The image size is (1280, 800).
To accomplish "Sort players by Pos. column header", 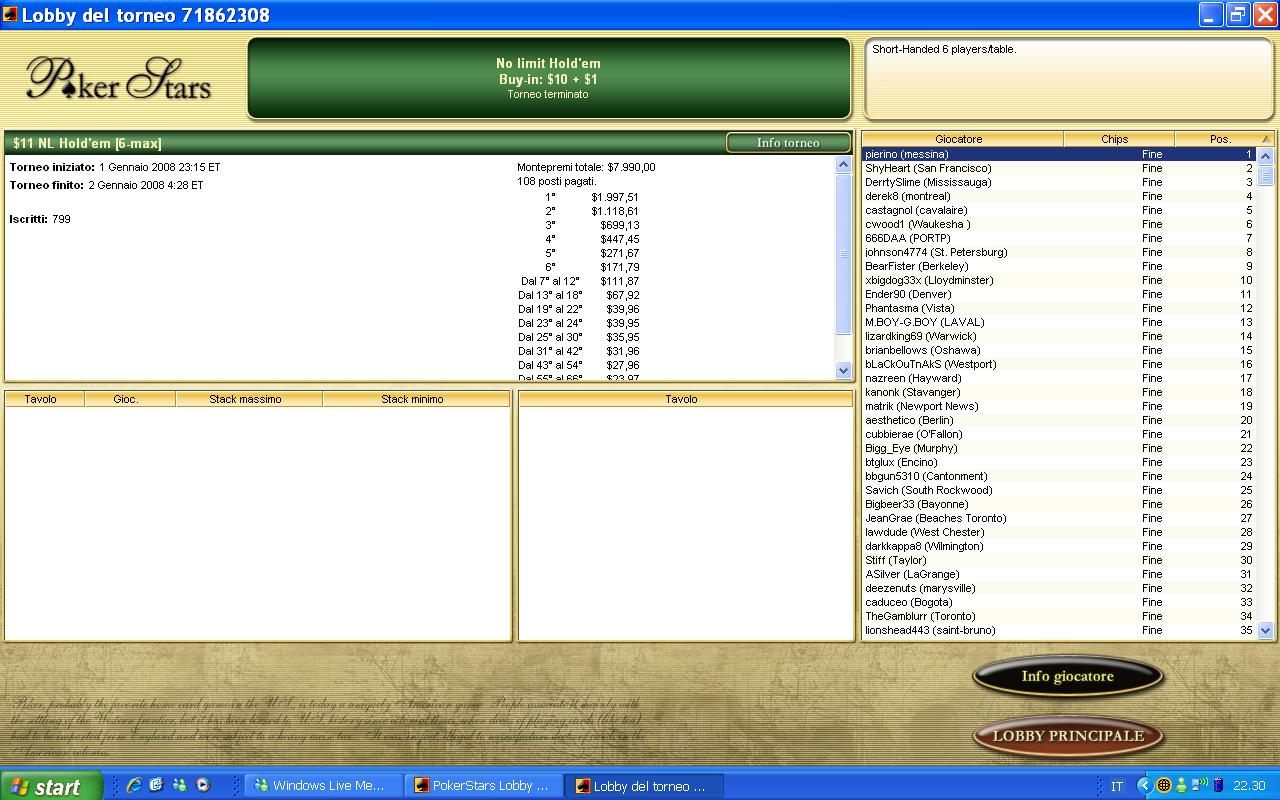I will [1225, 139].
